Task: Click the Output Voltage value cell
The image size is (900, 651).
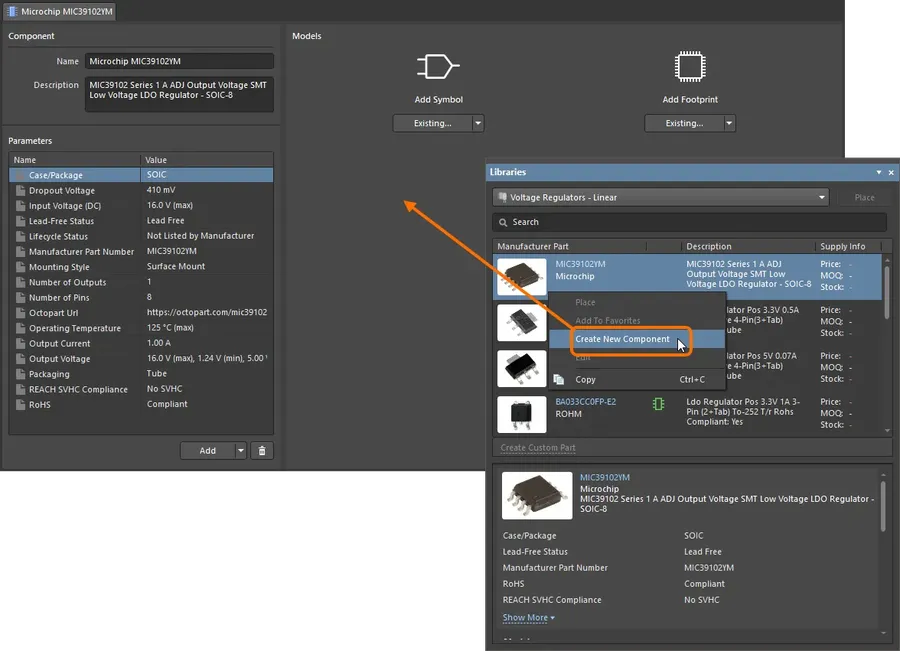Action: 207,358
